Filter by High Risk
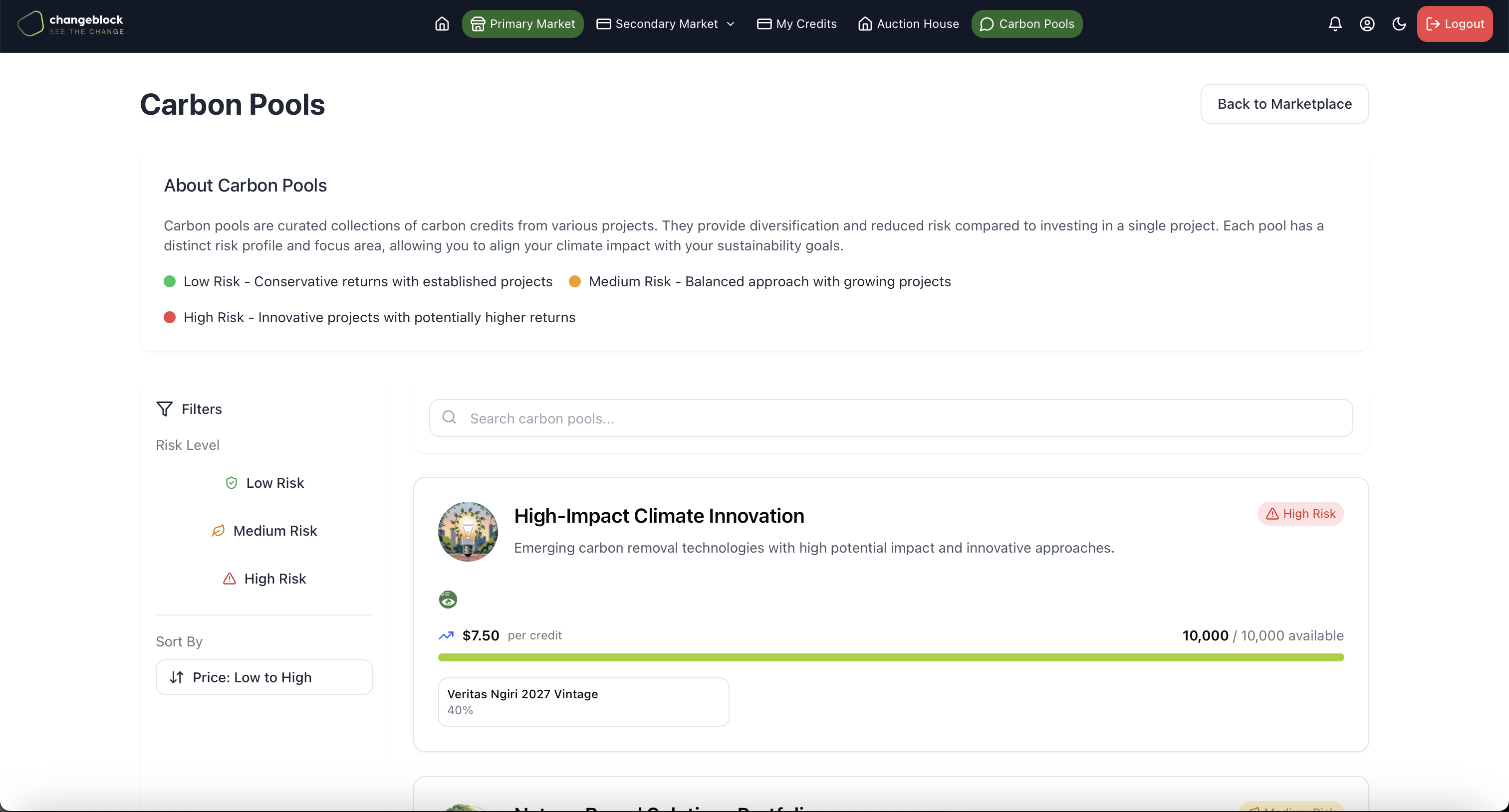This screenshot has width=1509, height=812. coord(264,579)
